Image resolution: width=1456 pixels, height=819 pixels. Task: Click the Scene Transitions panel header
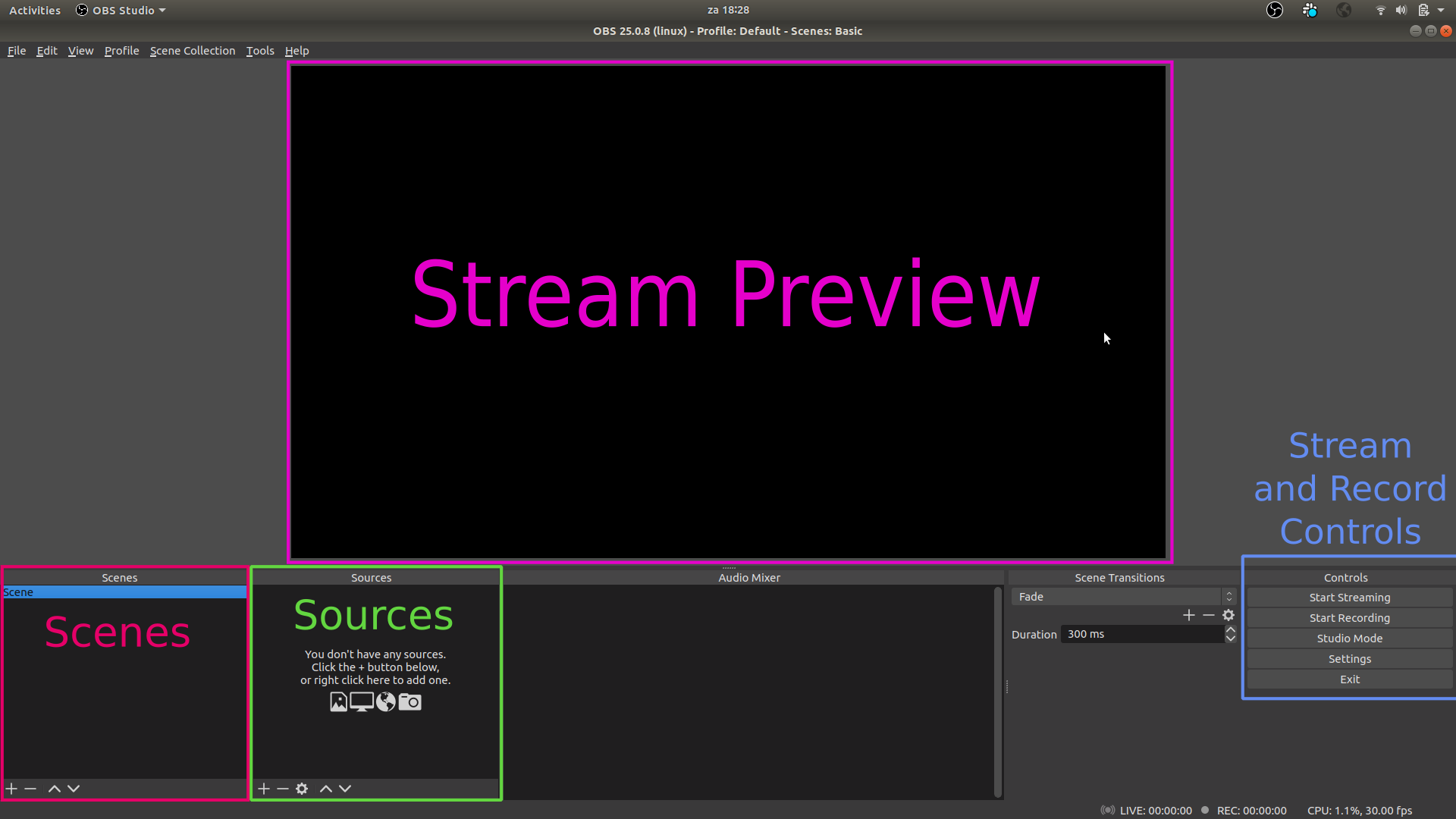(x=1119, y=577)
